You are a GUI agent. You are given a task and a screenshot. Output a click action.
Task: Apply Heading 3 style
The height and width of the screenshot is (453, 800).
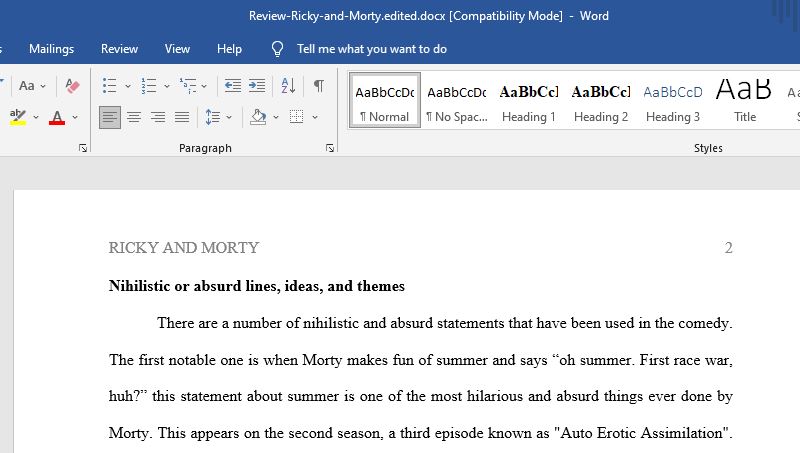point(672,100)
